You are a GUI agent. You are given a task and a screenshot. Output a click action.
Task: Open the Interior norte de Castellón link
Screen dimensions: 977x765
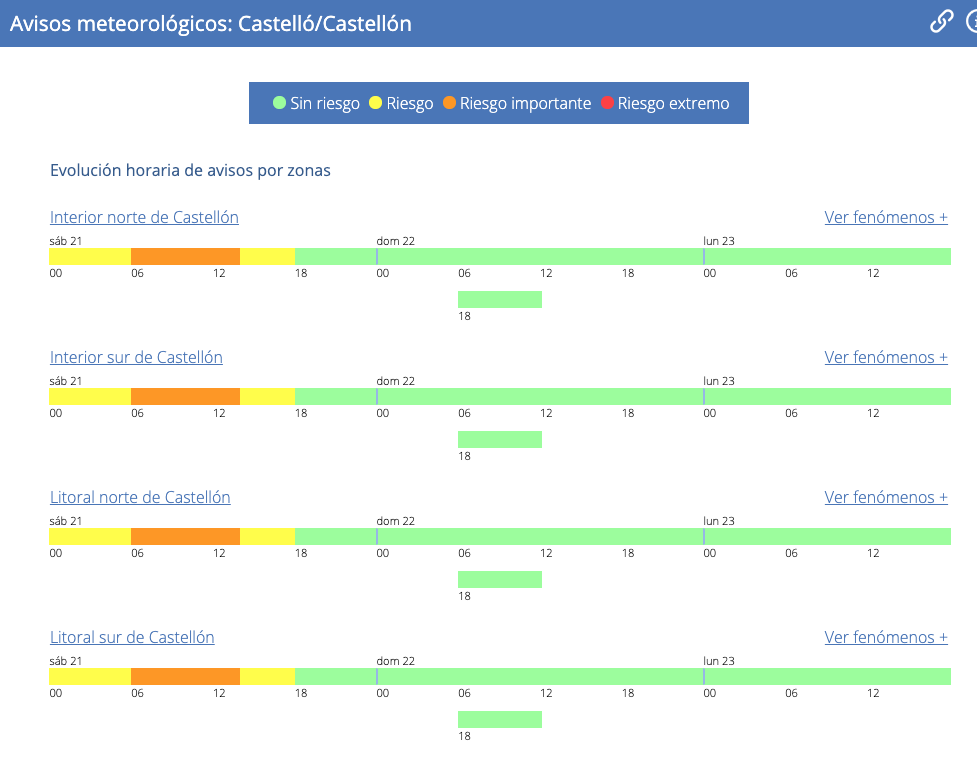144,217
